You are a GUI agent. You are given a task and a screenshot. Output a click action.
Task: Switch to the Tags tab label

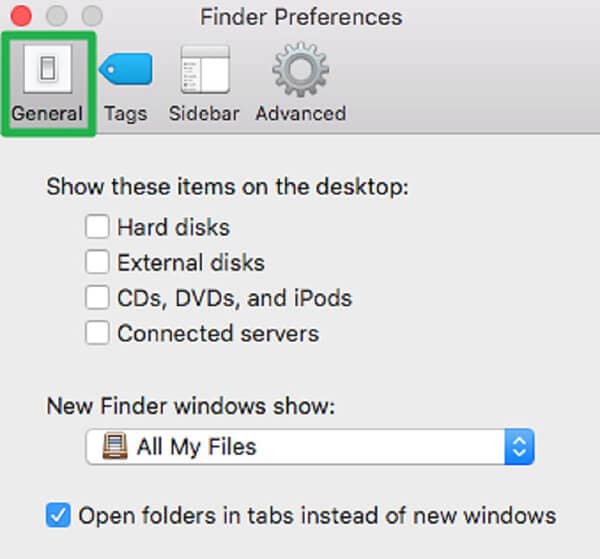click(126, 113)
